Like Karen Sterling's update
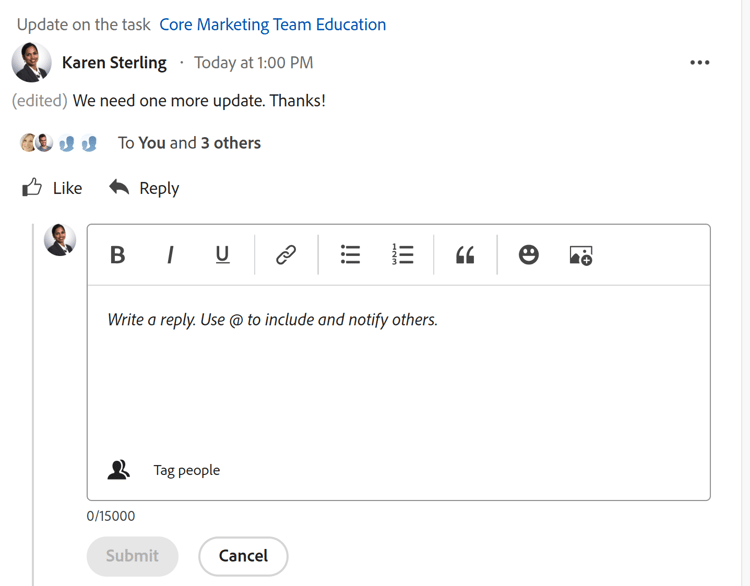The height and width of the screenshot is (586, 750). (52, 188)
